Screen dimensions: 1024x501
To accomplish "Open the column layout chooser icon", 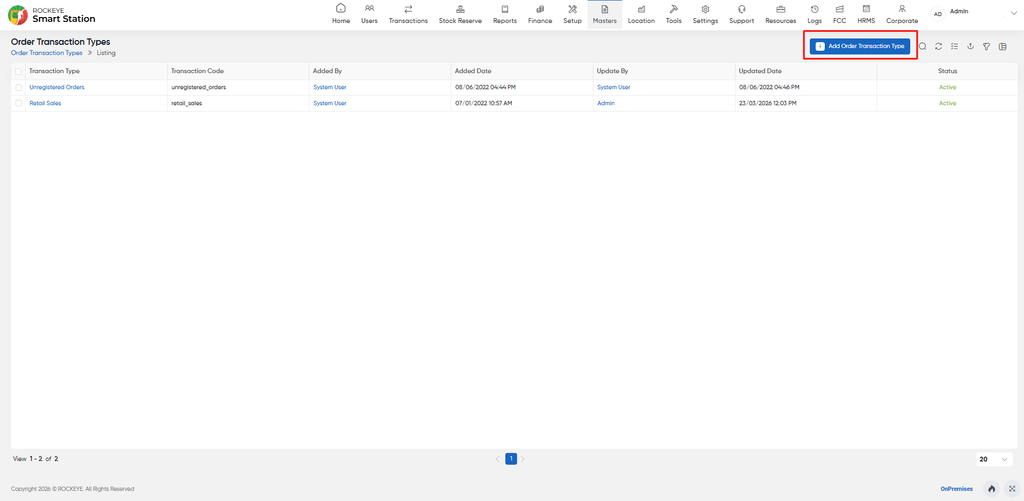I will click(x=1002, y=46).
